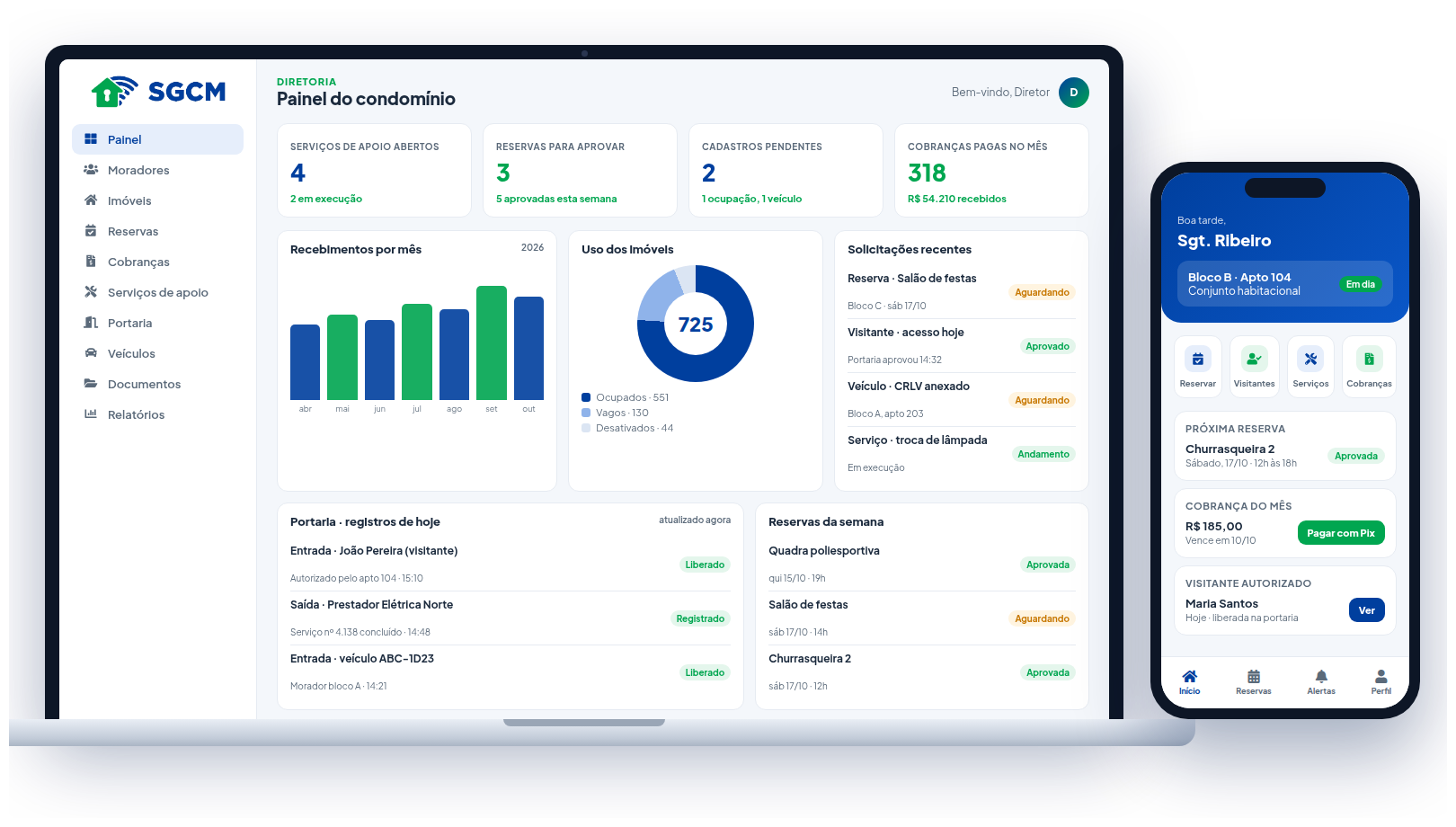Screen dimensions: 1456x827
Task: Click Ocupados dark blue legend swatch
Action: (x=586, y=397)
